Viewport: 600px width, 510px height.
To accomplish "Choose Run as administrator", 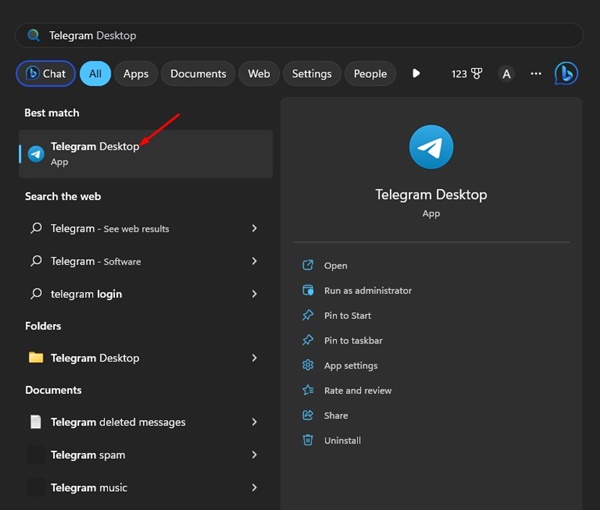I will coord(368,290).
